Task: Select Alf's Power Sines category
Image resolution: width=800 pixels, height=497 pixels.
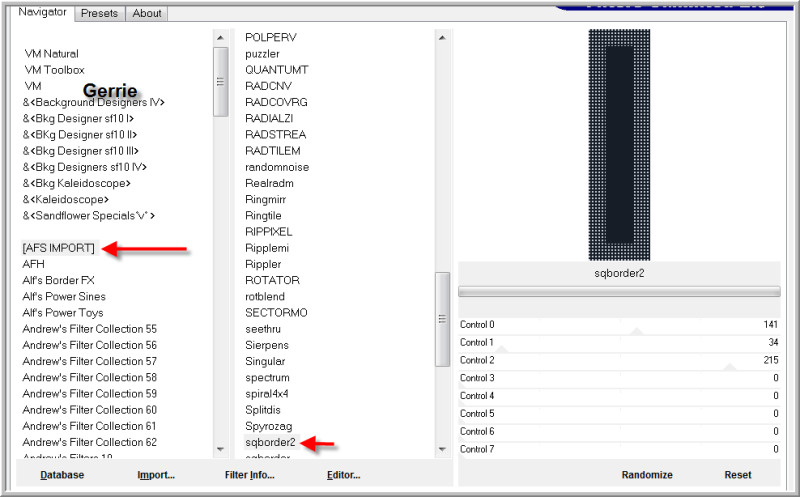Action: tap(64, 297)
